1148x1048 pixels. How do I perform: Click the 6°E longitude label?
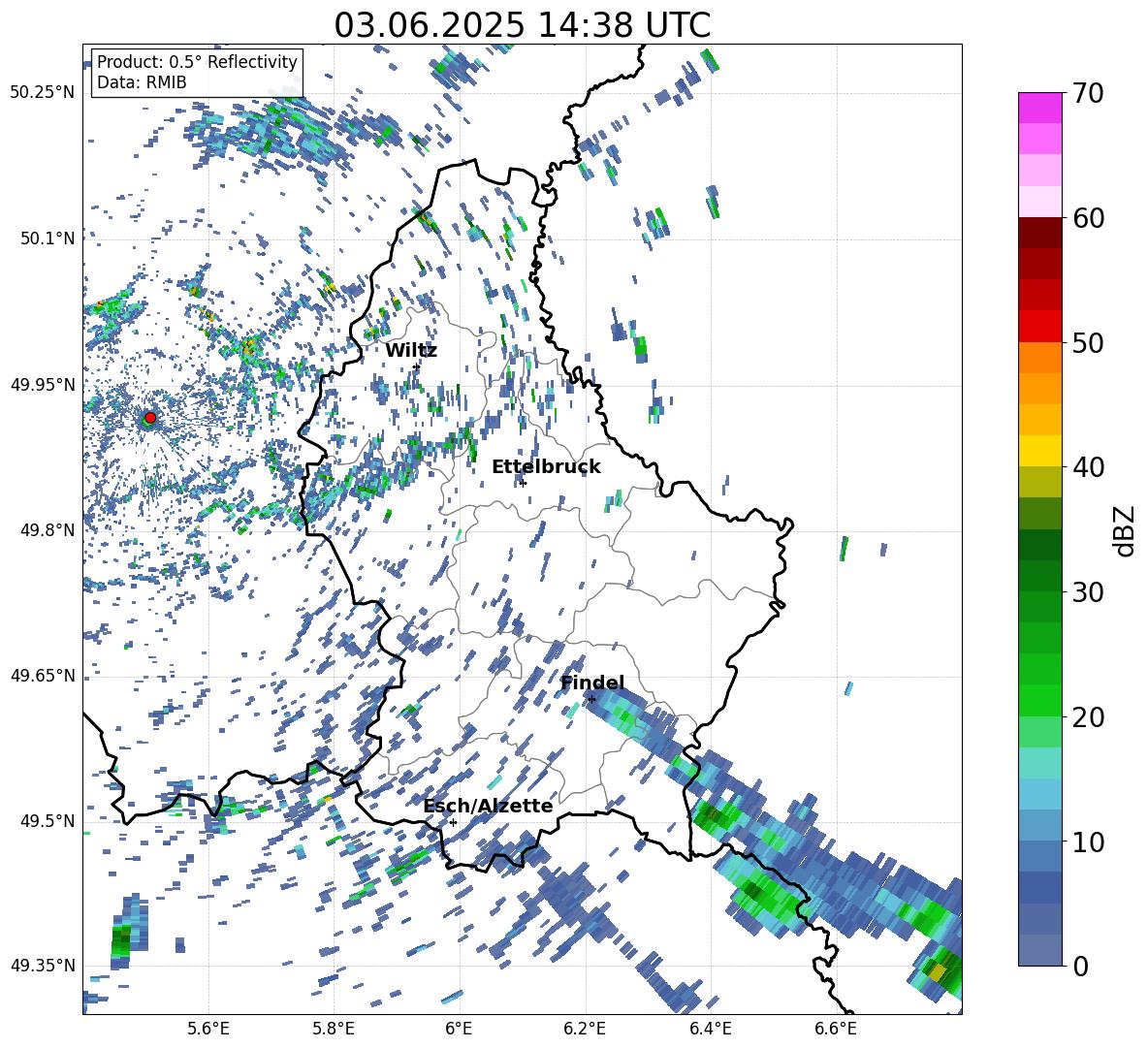coord(459,1030)
